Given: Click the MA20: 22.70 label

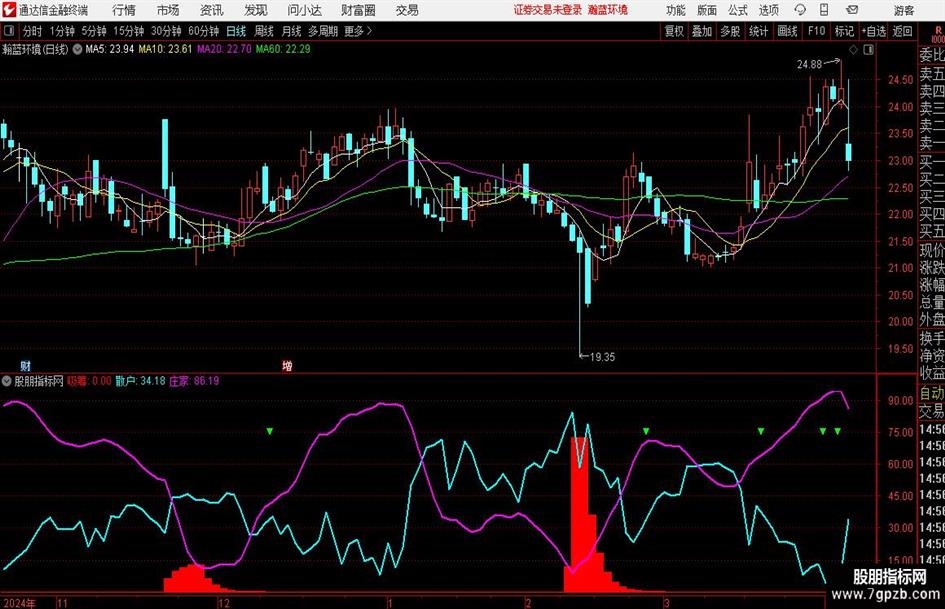Looking at the screenshot, I should coord(224,49).
